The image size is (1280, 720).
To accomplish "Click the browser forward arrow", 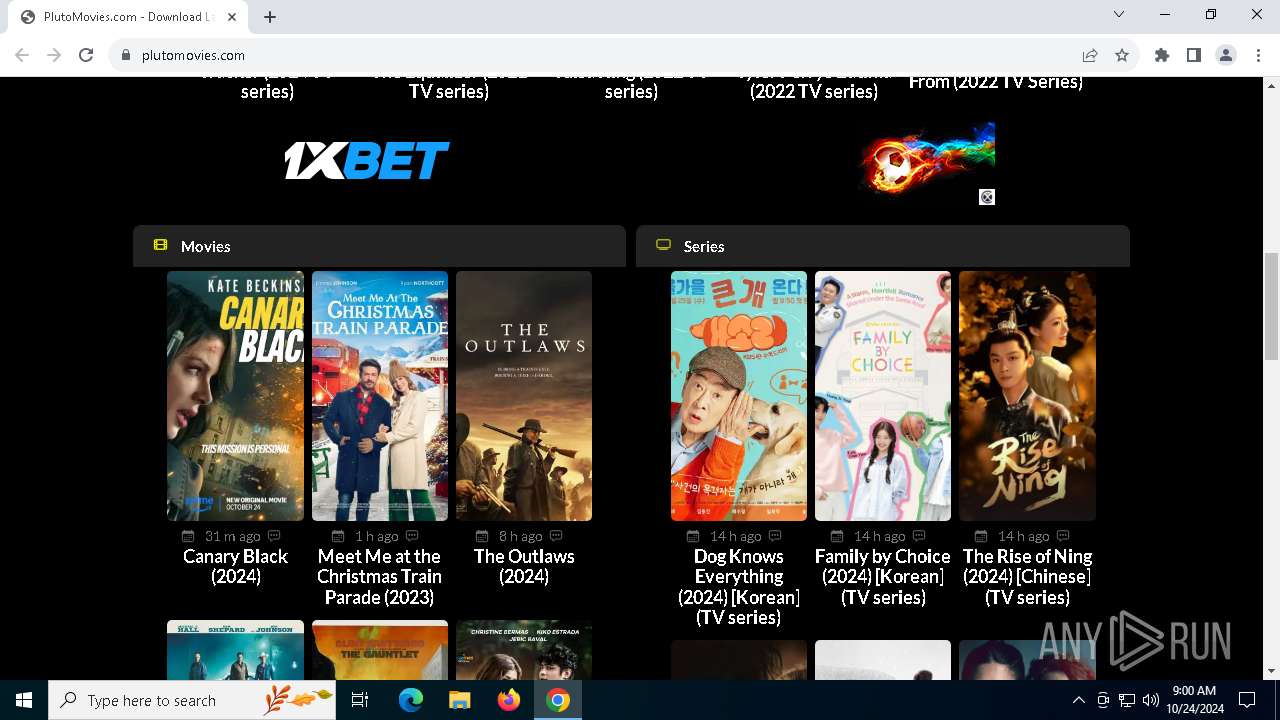I will click(54, 55).
